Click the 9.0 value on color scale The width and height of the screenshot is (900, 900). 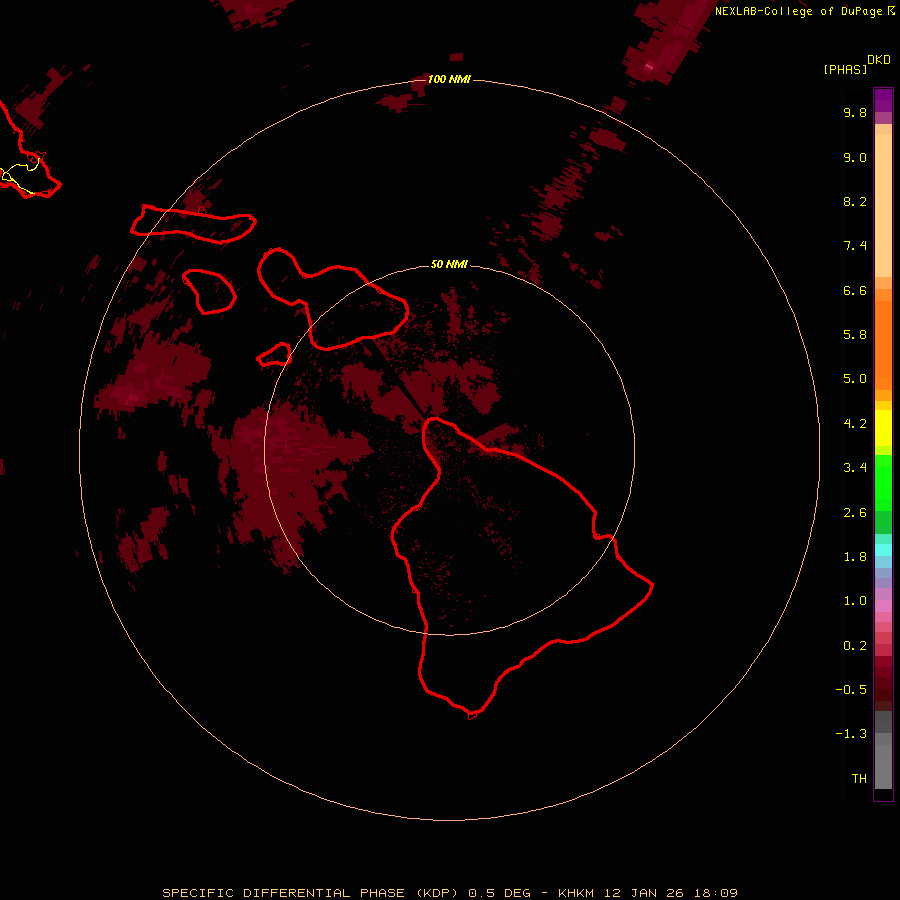(855, 157)
